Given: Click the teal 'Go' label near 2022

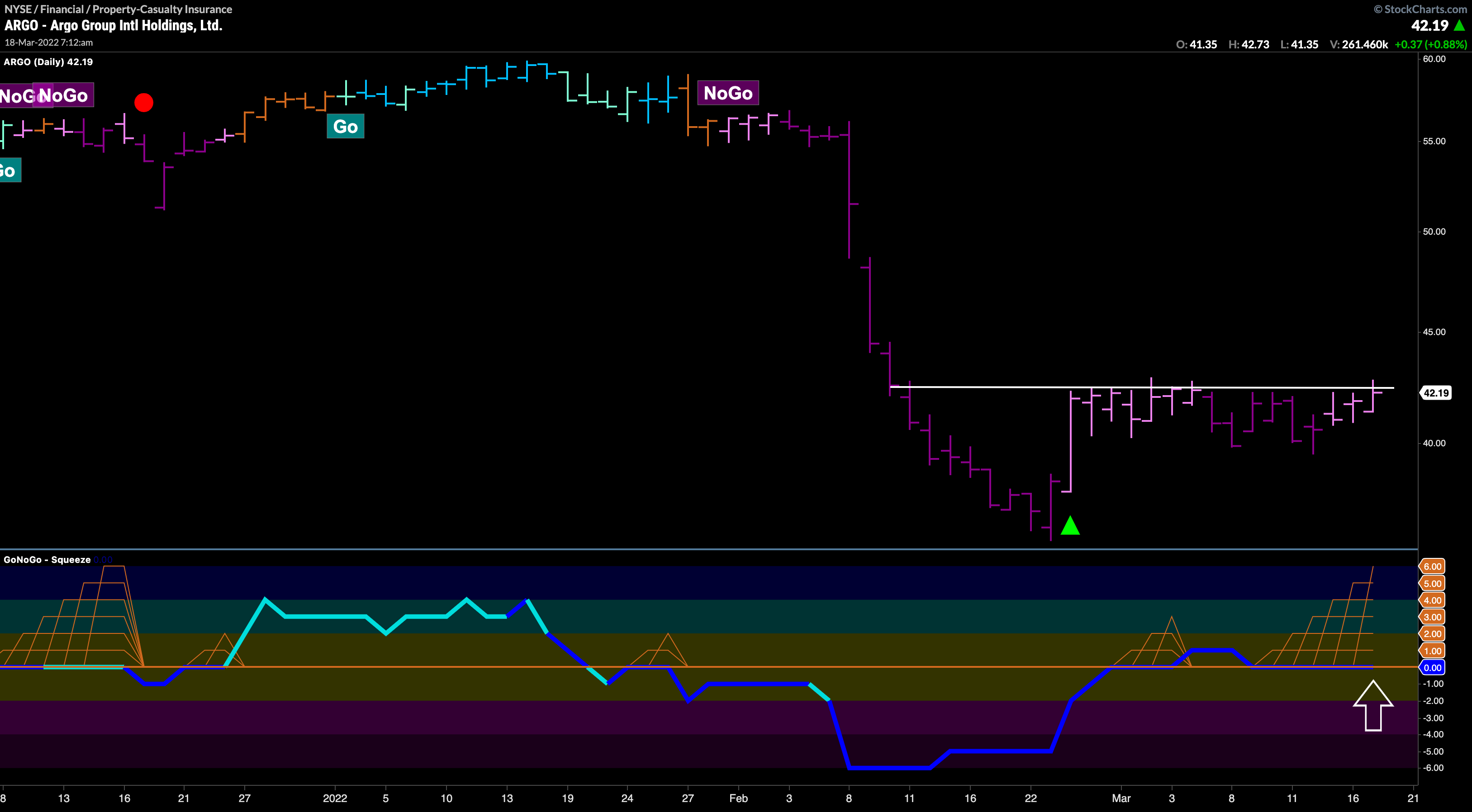Looking at the screenshot, I should coord(345,126).
